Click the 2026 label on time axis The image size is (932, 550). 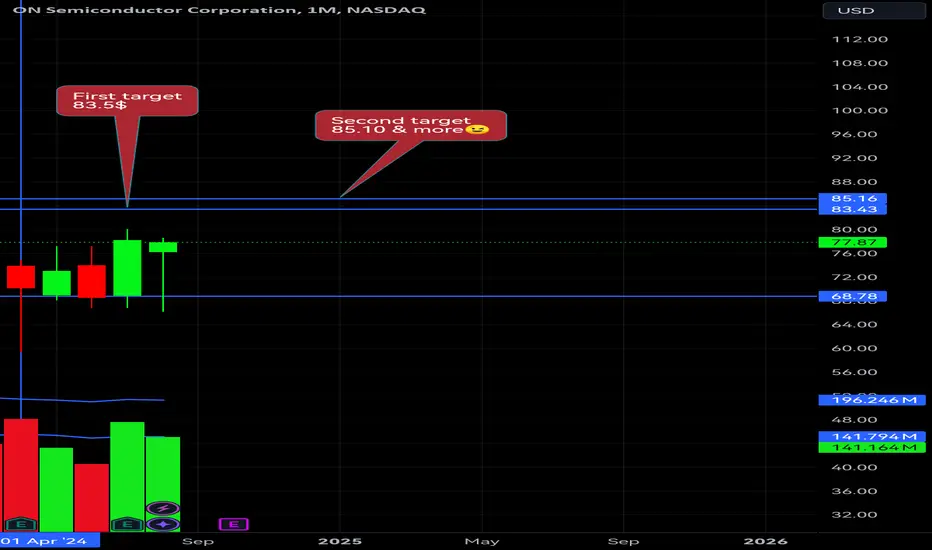[x=766, y=541]
